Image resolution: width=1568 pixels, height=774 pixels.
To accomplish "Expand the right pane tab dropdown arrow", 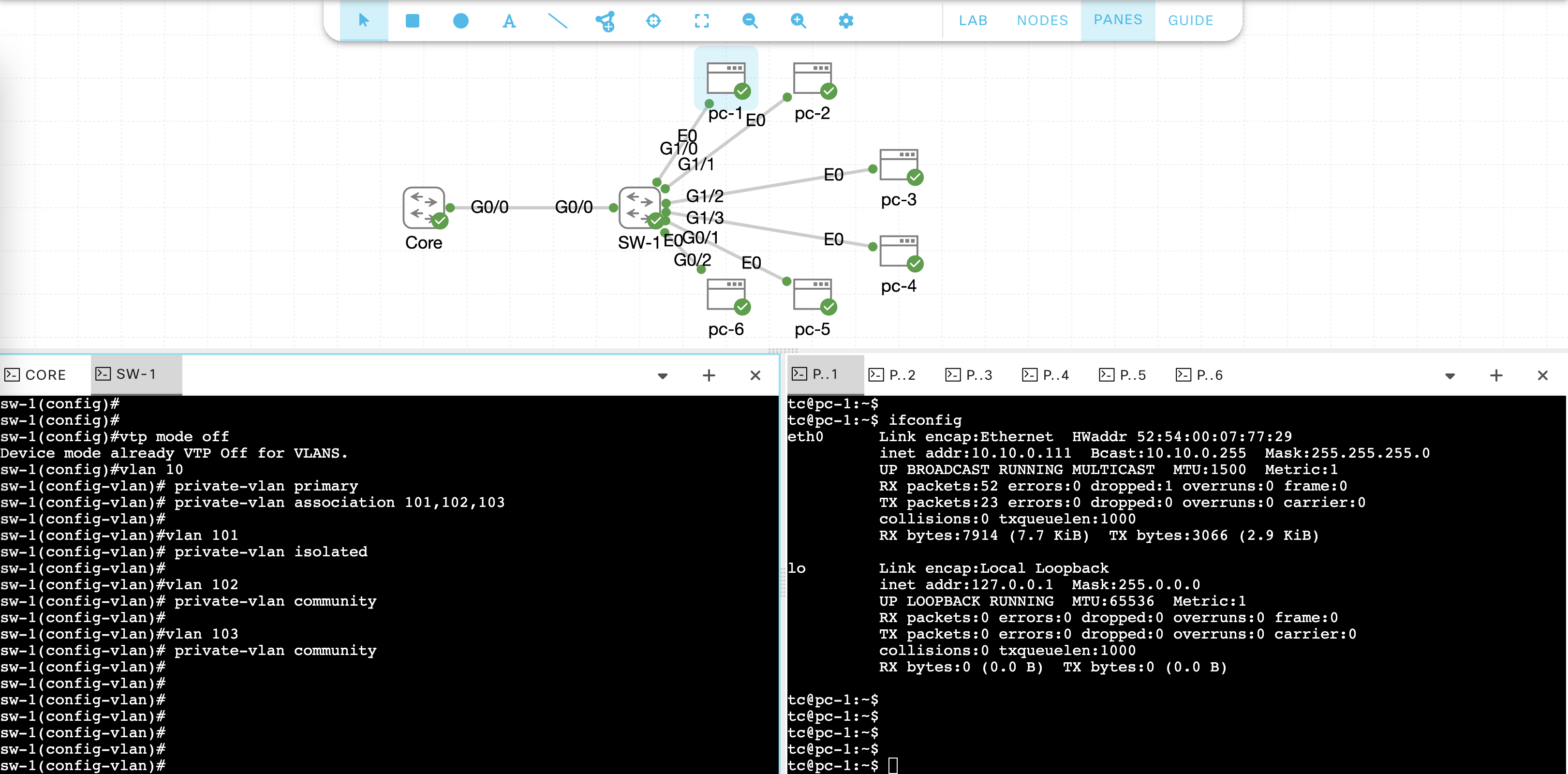I will (1450, 376).
